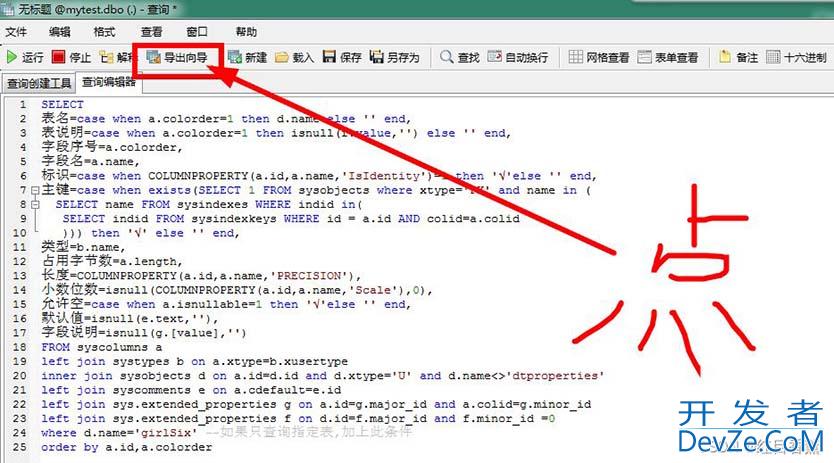Viewport: 834px width, 463px height.
Task: Click '字段说明=isnull(g.[value],'')' on line 17
Action: point(144,333)
